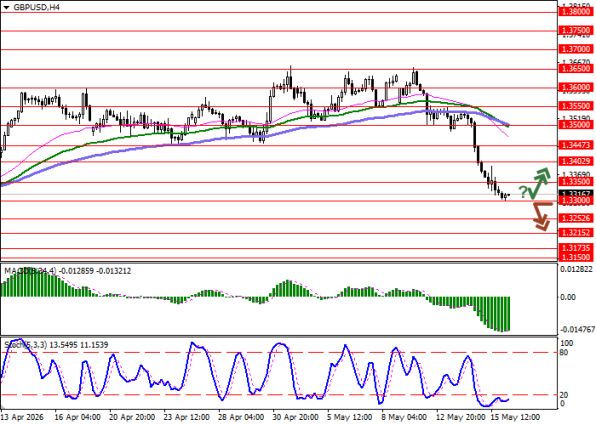
Task: Select the 1.31500 price level label
Action: pos(576,257)
